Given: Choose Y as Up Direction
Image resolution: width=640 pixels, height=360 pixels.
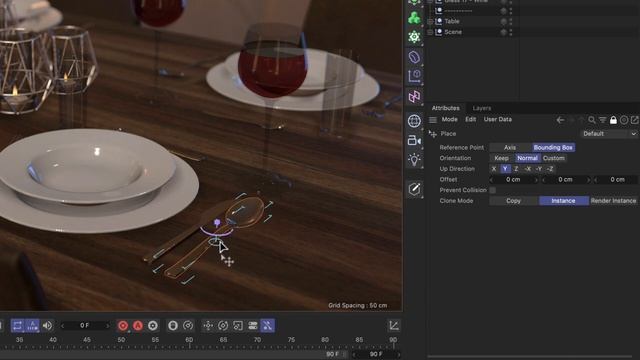Looking at the screenshot, I should [x=505, y=169].
